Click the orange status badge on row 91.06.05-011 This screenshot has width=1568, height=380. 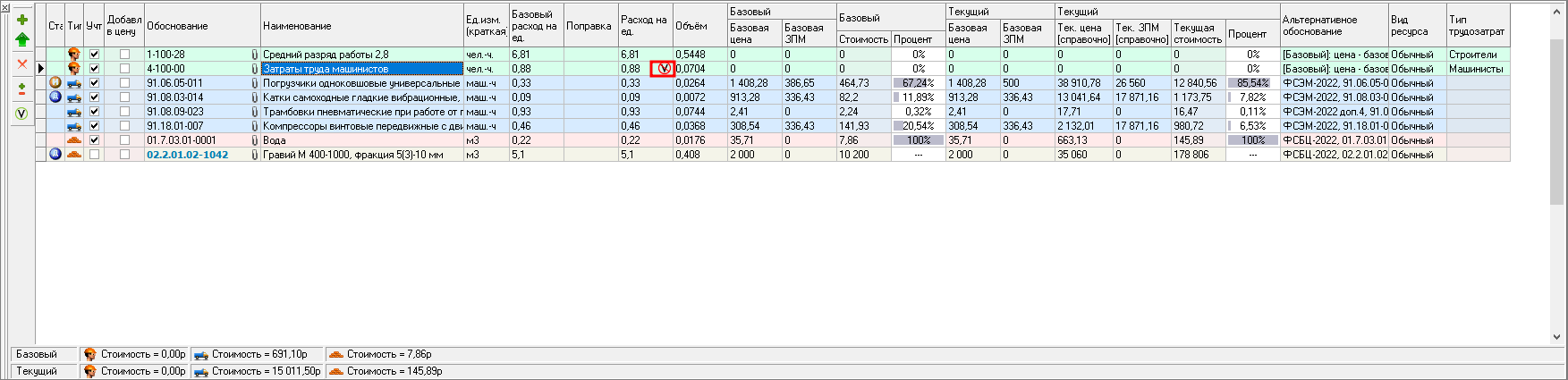pos(55,83)
